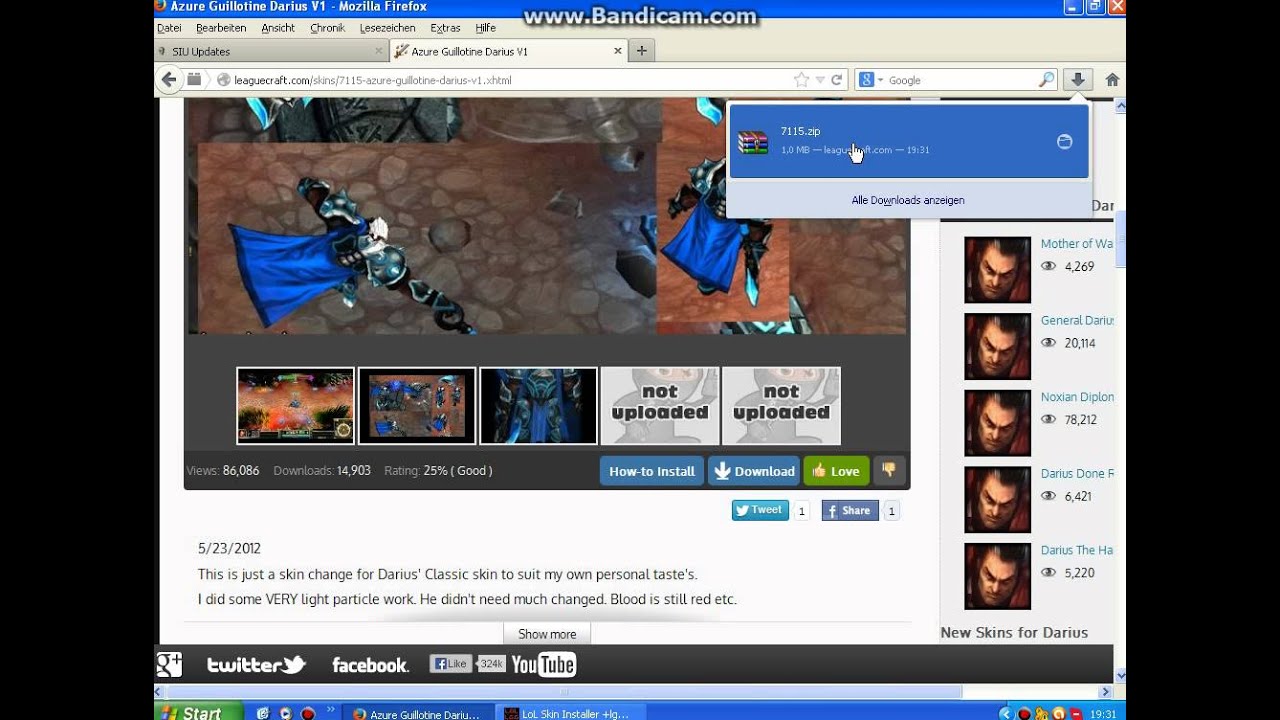Go back with the browser back arrow
The image size is (1280, 720).
(x=169, y=80)
